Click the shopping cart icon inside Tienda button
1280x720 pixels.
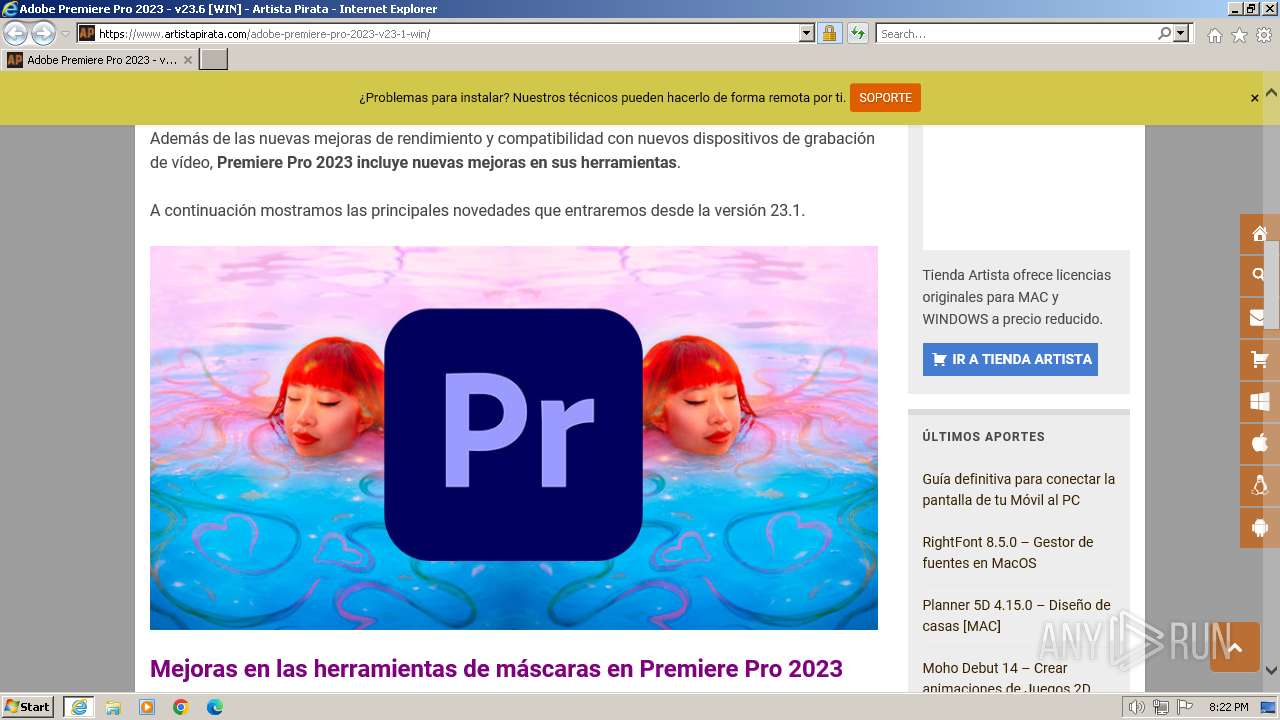coord(939,360)
